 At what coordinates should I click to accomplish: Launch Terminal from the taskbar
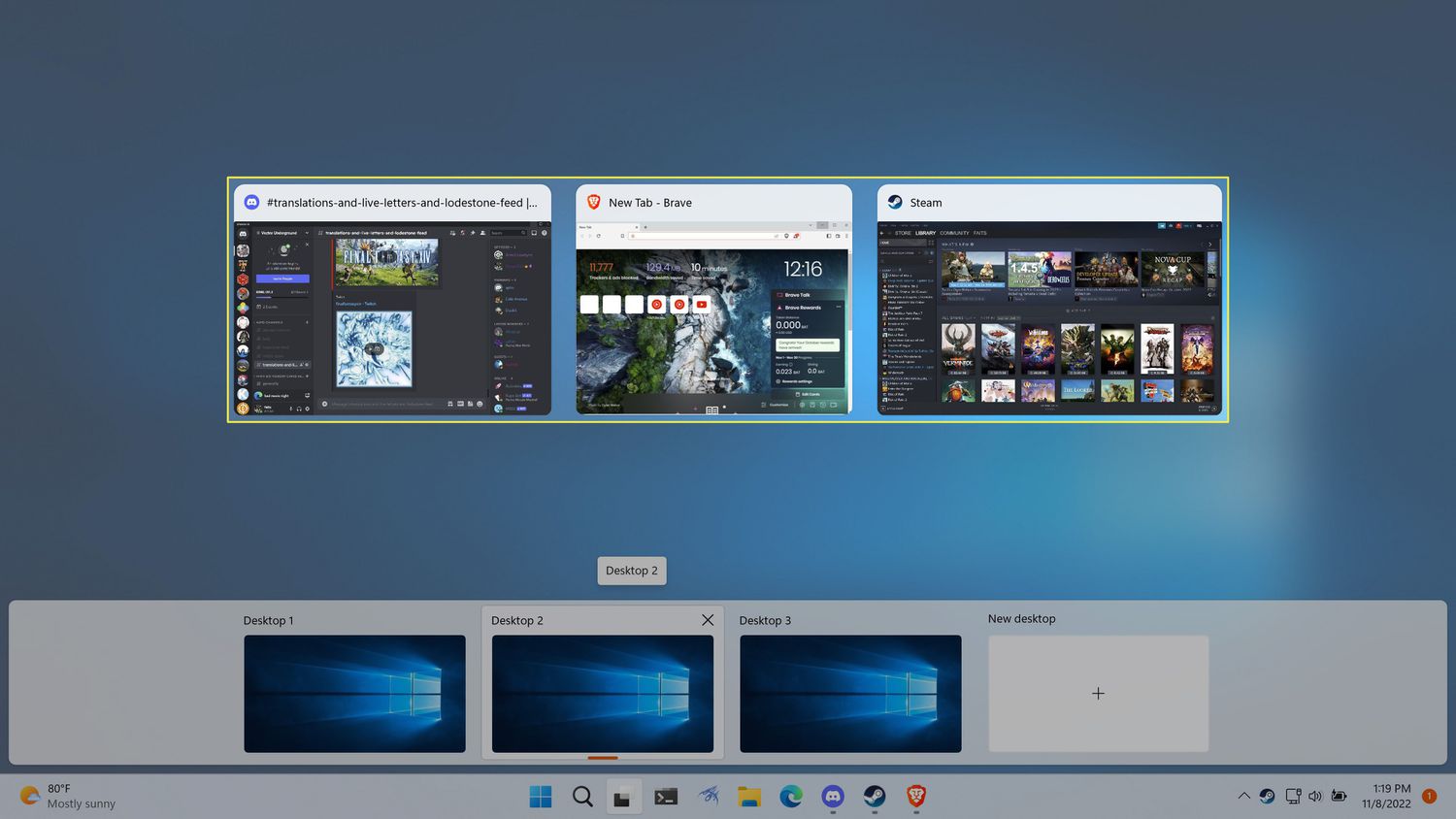click(666, 797)
